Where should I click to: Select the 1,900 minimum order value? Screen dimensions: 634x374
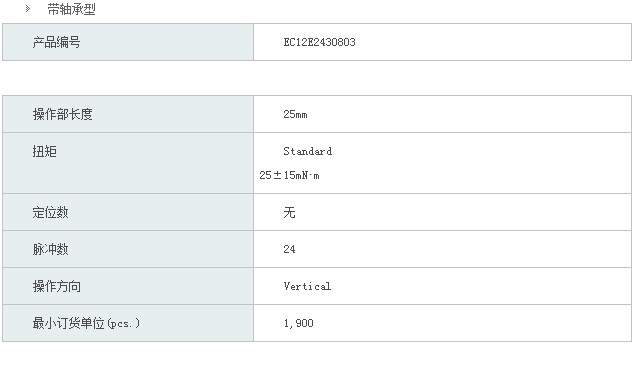[x=298, y=323]
